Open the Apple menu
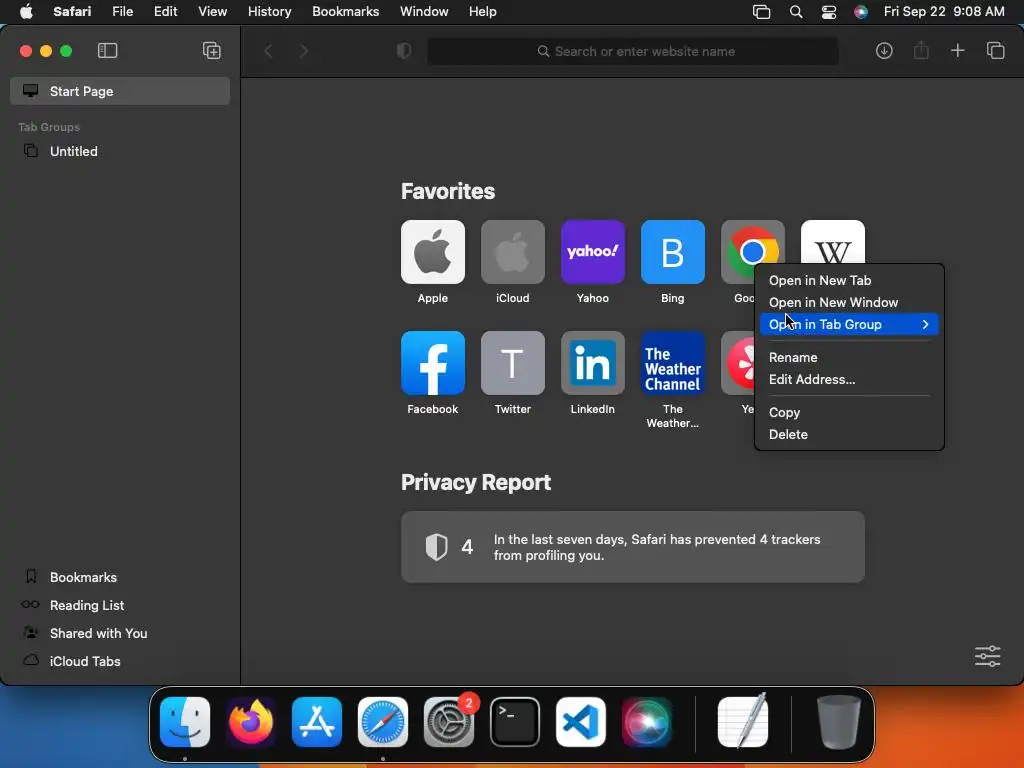Screen dimensions: 1024x768 click(26, 12)
